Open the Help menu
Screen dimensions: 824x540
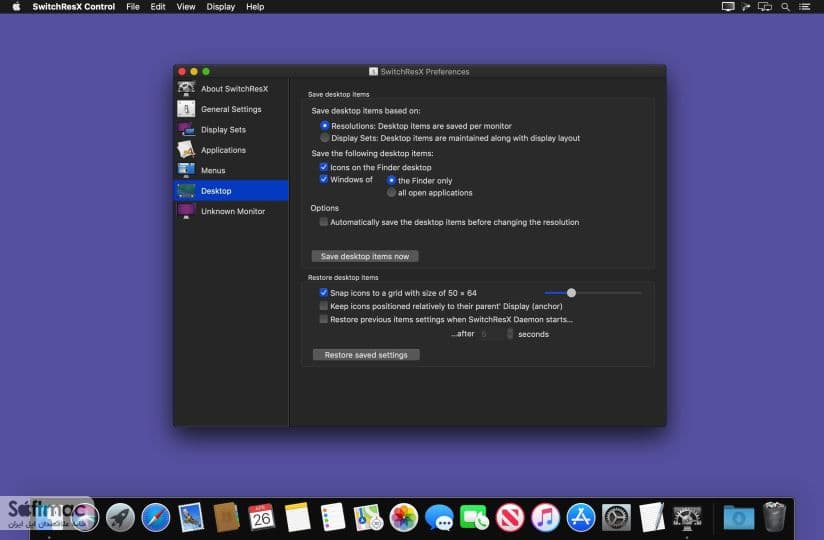(x=255, y=7)
